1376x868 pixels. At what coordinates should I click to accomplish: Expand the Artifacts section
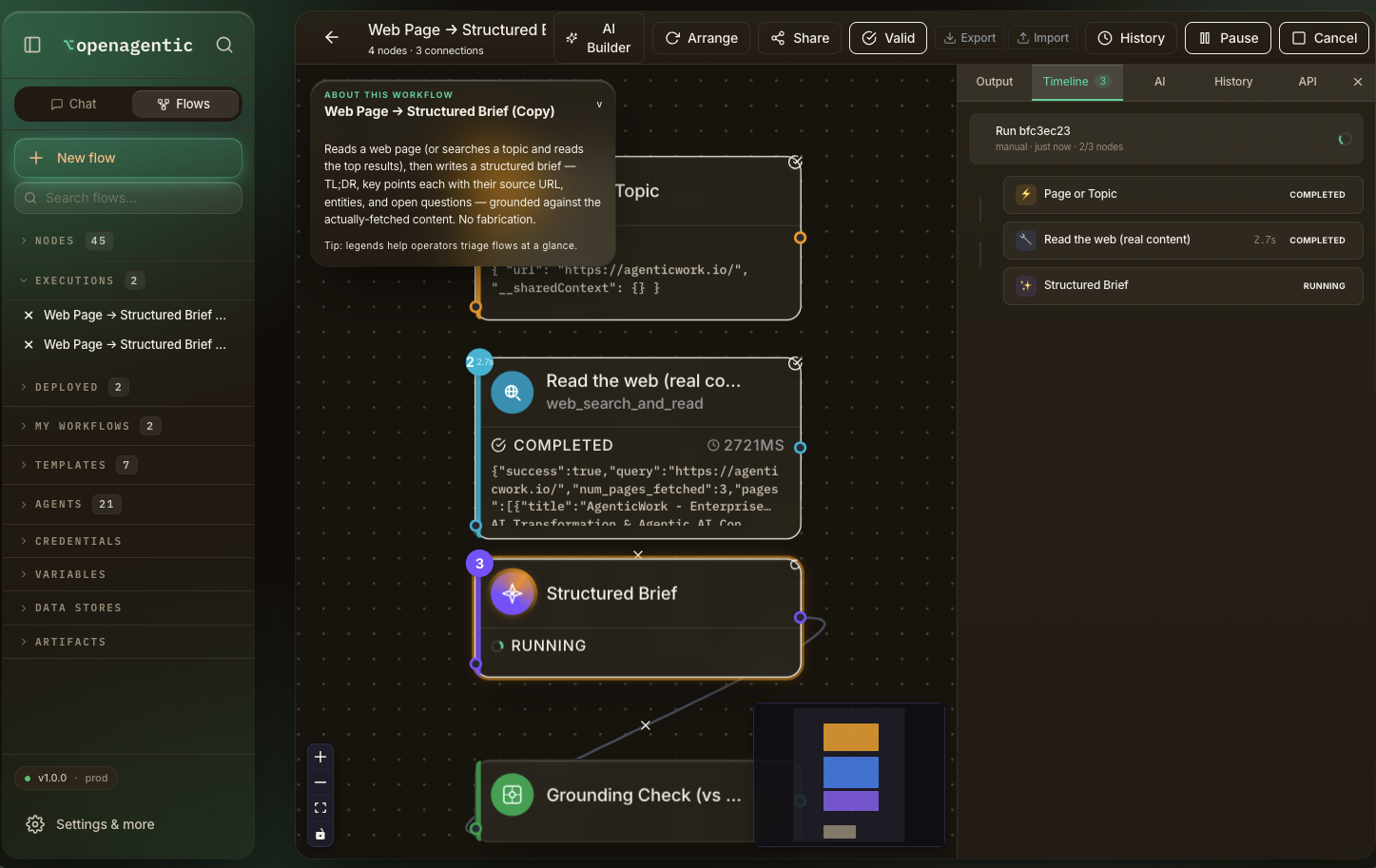pyautogui.click(x=128, y=642)
